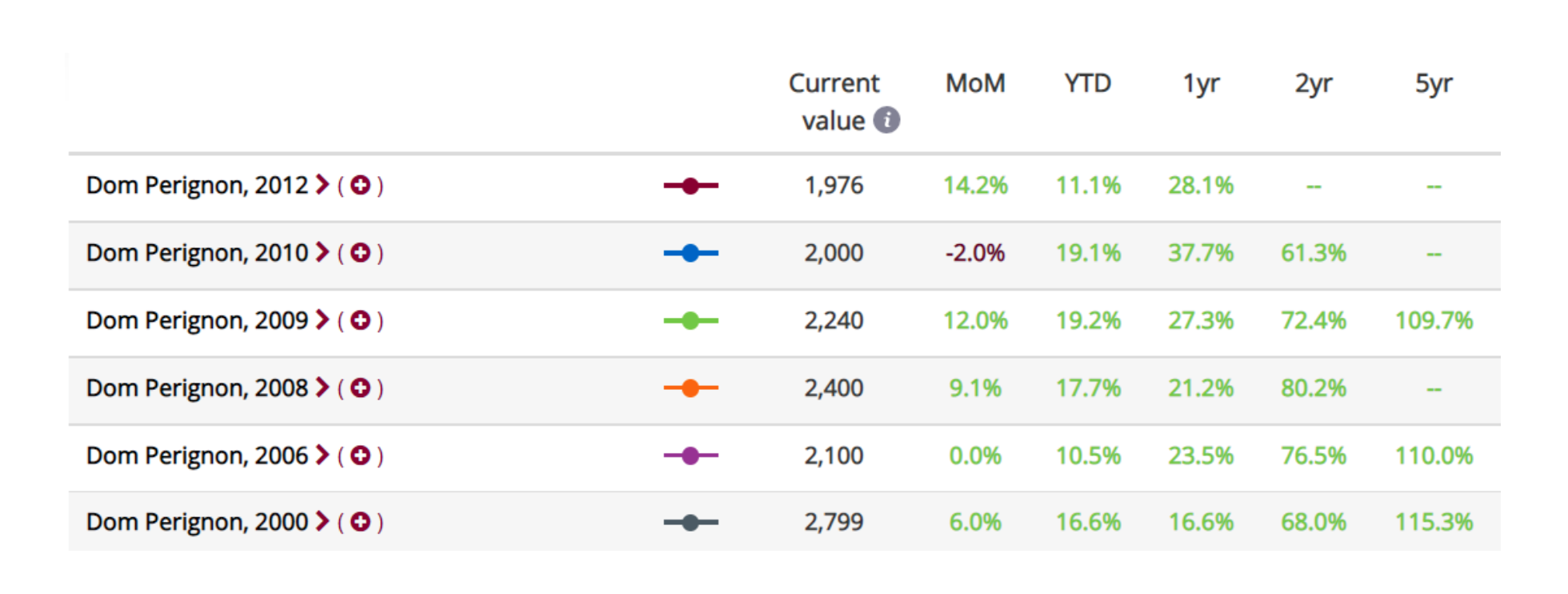The height and width of the screenshot is (594, 1568).
Task: Sort by the YTD column header
Action: point(1088,83)
